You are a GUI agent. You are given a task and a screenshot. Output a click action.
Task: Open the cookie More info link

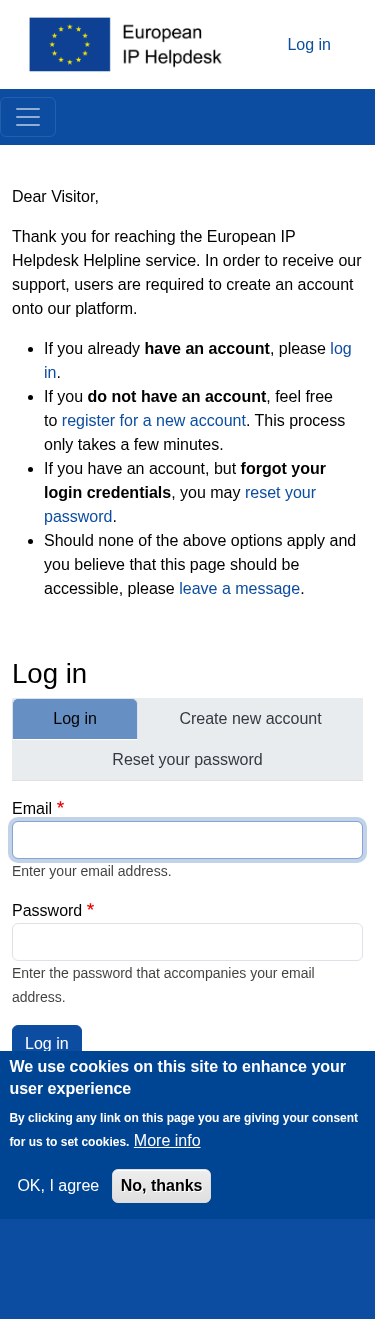(x=167, y=1141)
